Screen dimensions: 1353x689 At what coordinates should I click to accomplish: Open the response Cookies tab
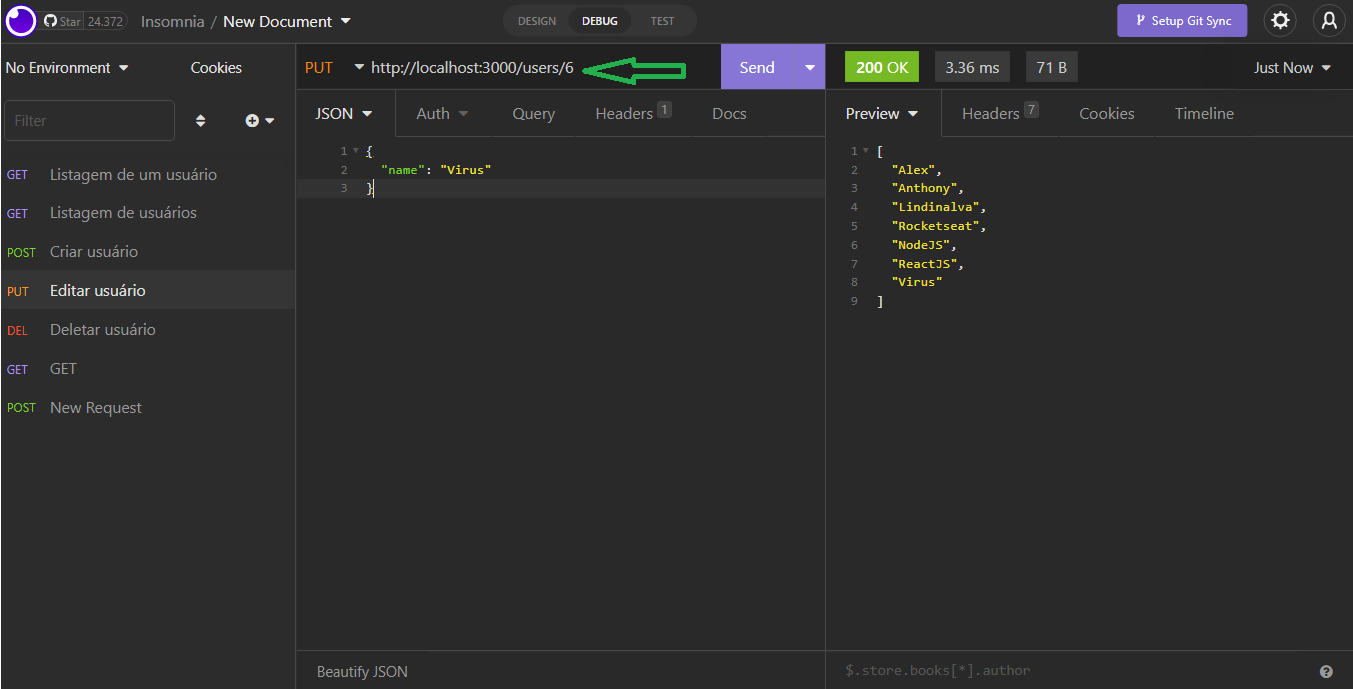click(1107, 114)
